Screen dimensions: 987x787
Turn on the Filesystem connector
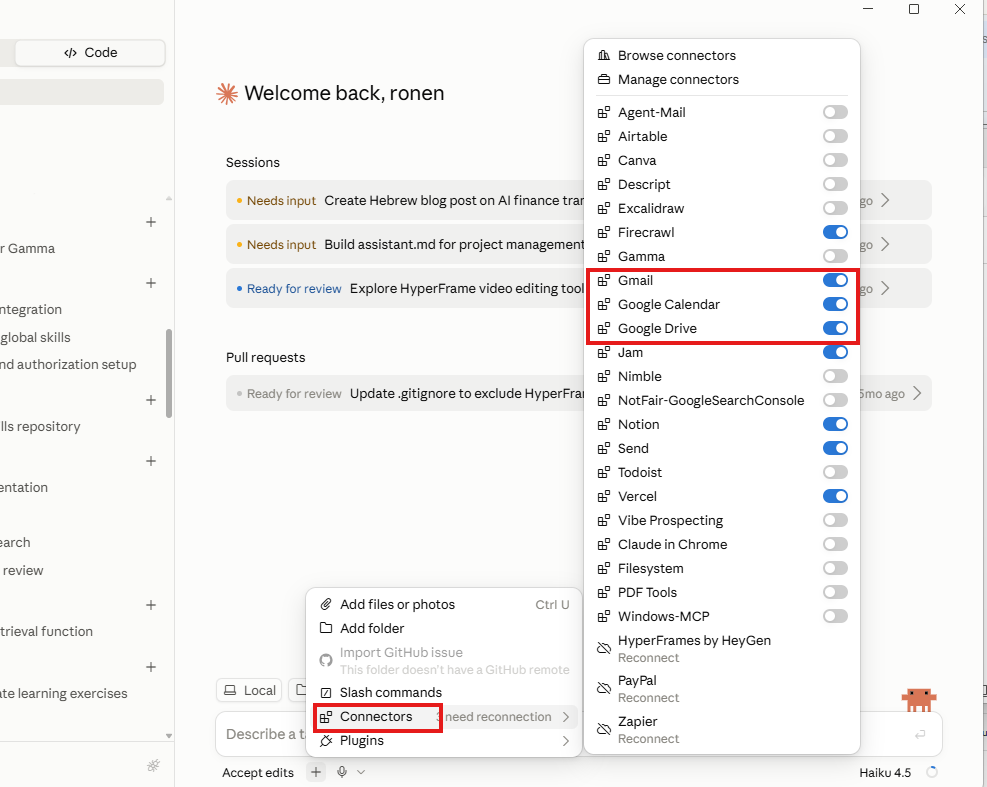[835, 568]
